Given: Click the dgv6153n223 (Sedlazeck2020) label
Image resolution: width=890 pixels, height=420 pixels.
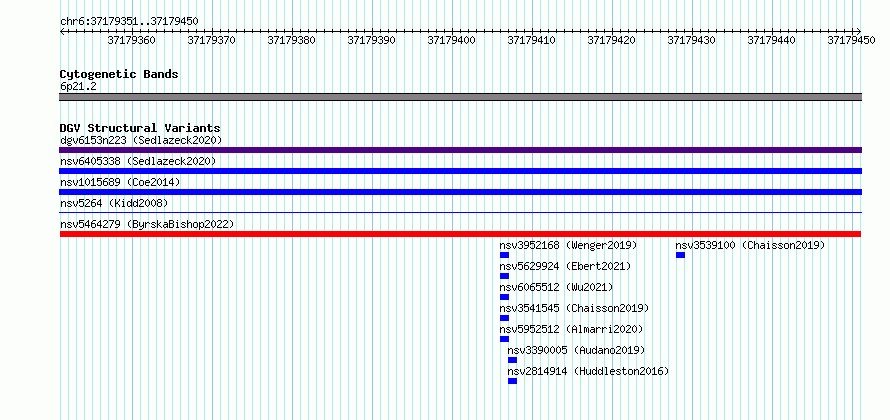Looking at the screenshot, I should point(141,140).
